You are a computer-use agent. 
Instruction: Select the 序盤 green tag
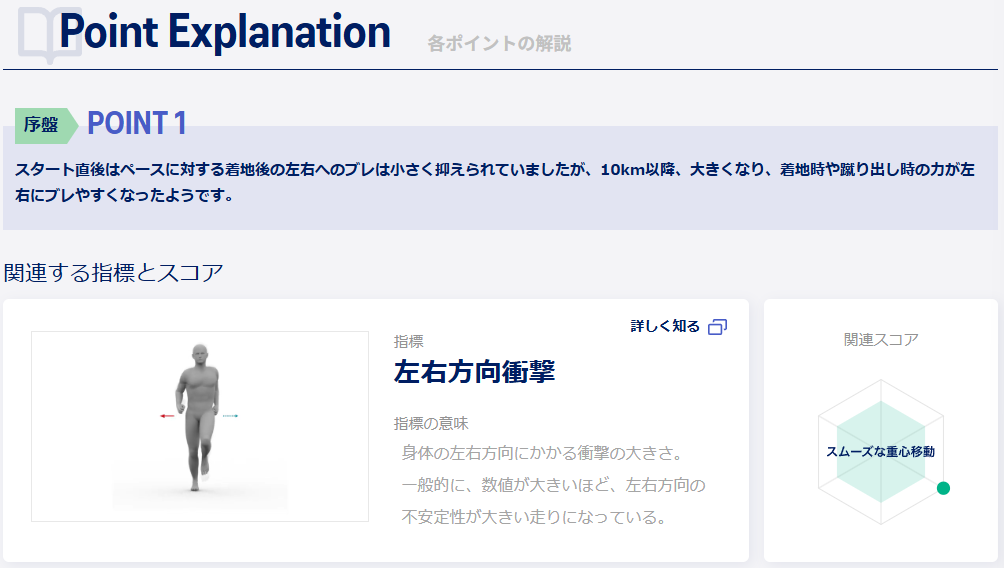coord(43,125)
